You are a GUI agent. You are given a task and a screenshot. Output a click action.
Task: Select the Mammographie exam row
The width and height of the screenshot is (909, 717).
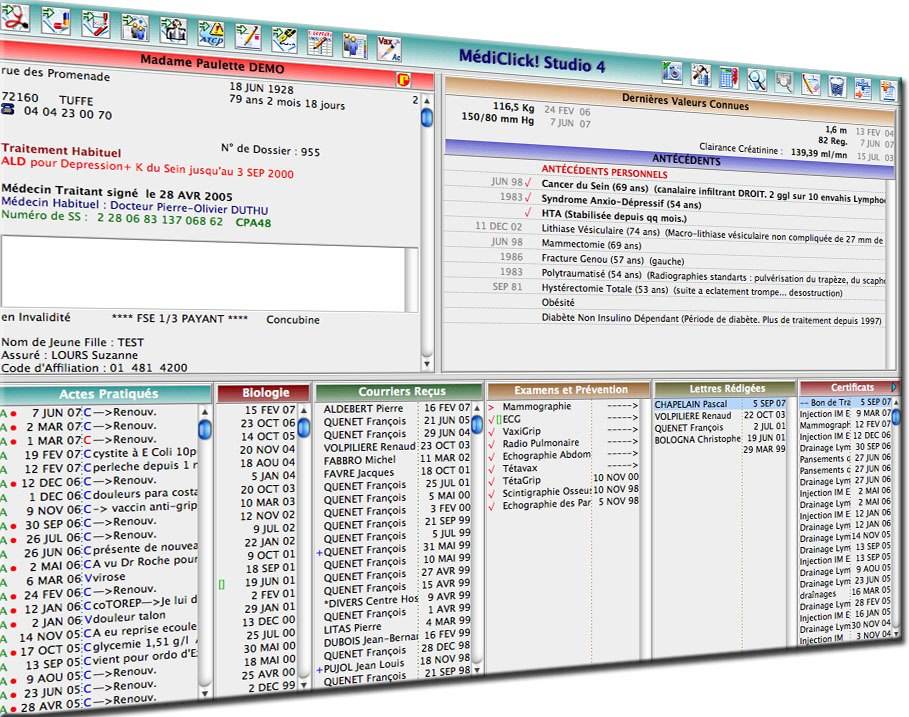(562, 406)
